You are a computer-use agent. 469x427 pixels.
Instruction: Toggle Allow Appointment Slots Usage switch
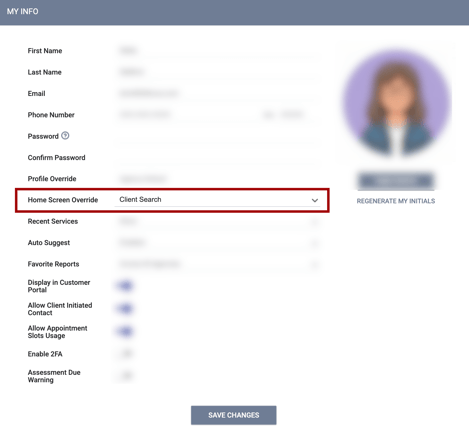[125, 332]
